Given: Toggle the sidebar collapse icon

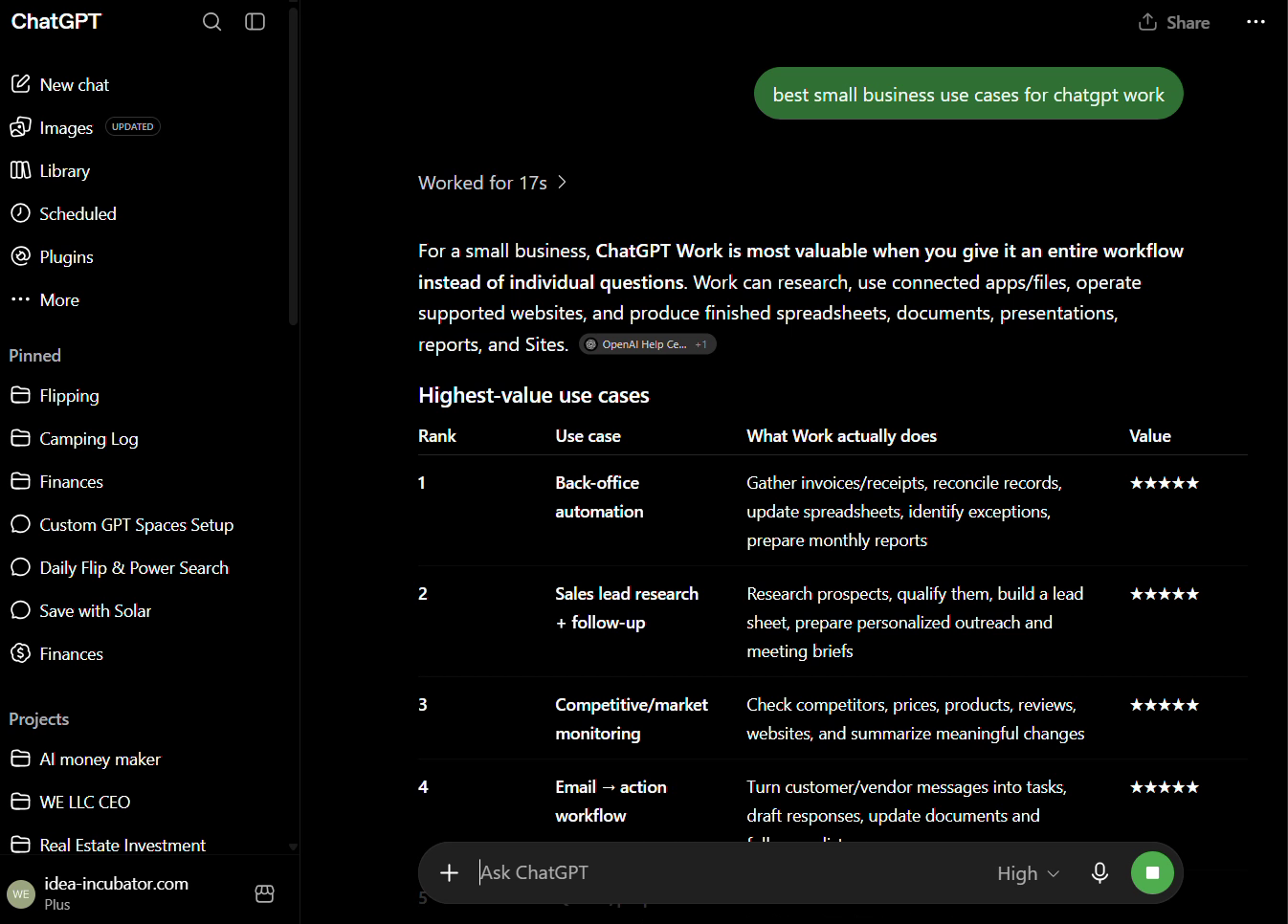Looking at the screenshot, I should click(255, 22).
